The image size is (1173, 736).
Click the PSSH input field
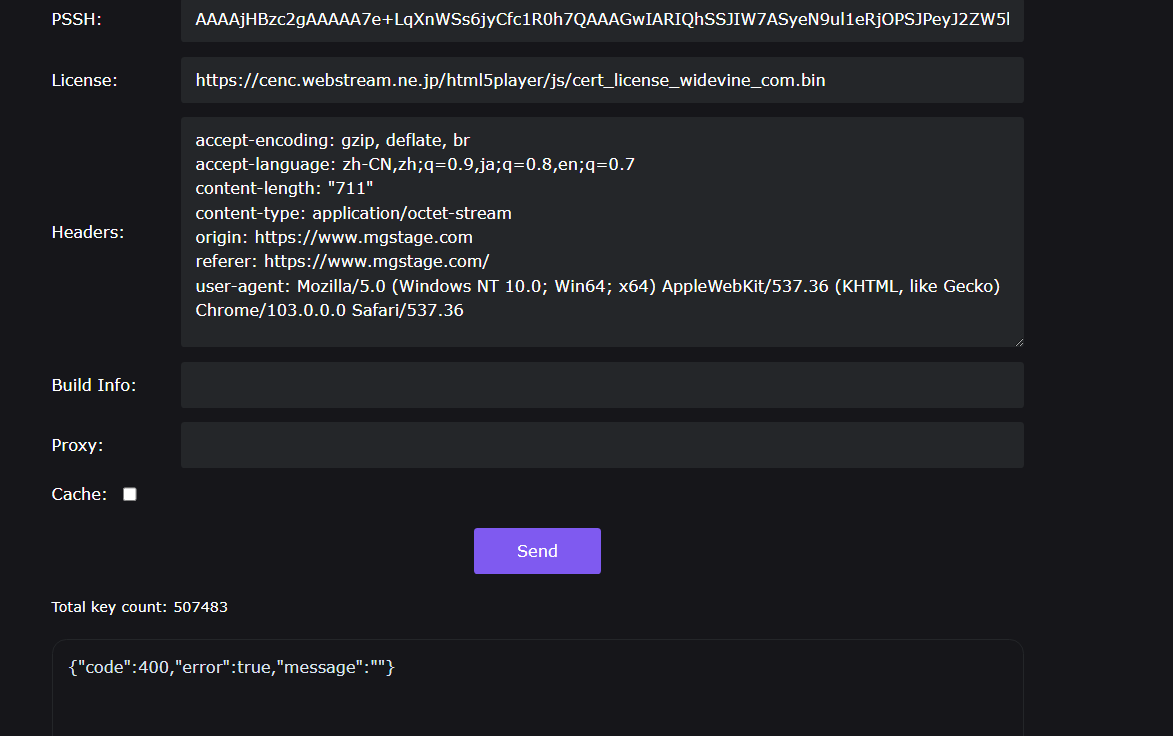pos(602,20)
